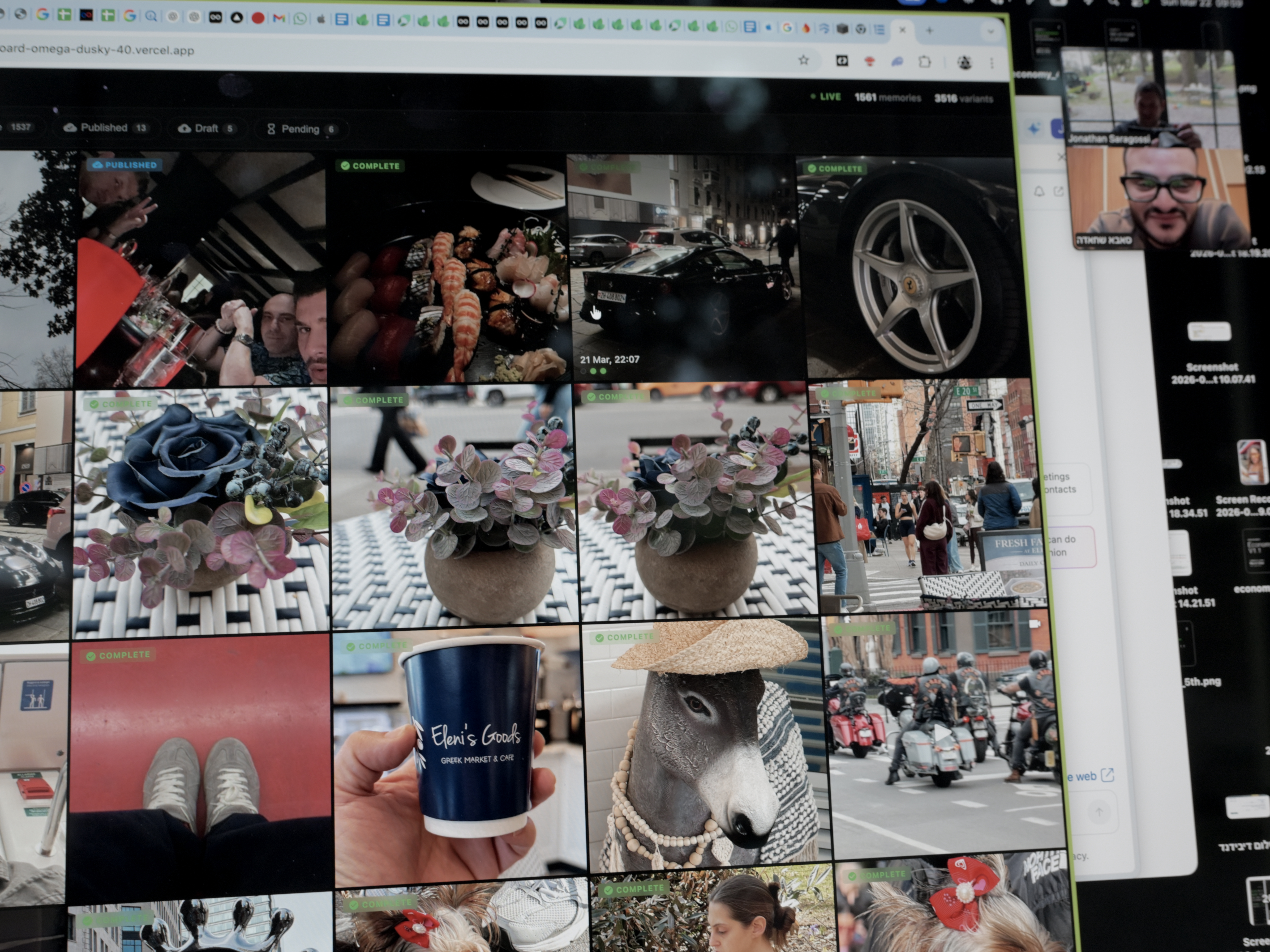Filter memories by Draft
This screenshot has width=1270, height=952.
[x=207, y=128]
